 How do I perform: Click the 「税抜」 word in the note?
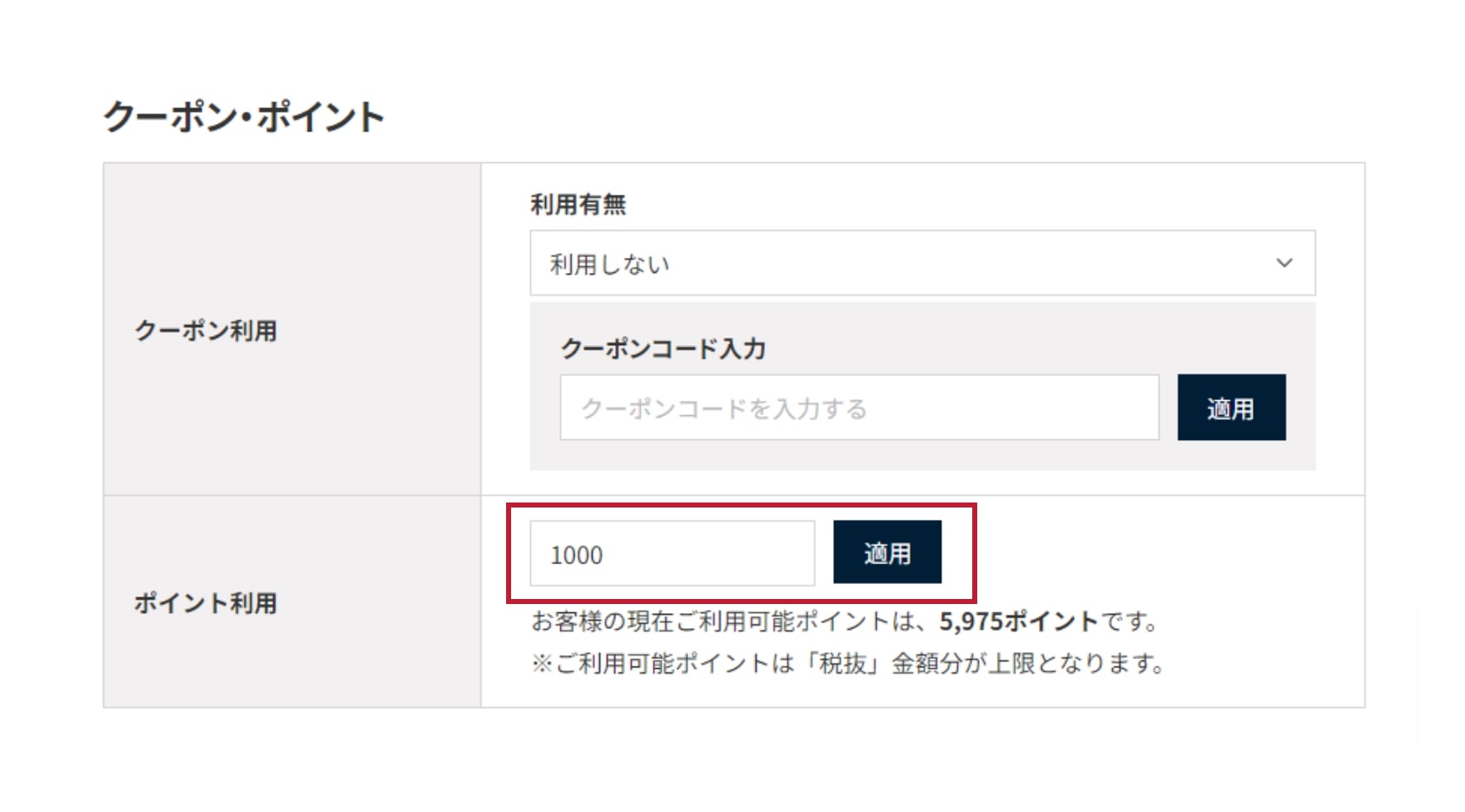[842, 663]
